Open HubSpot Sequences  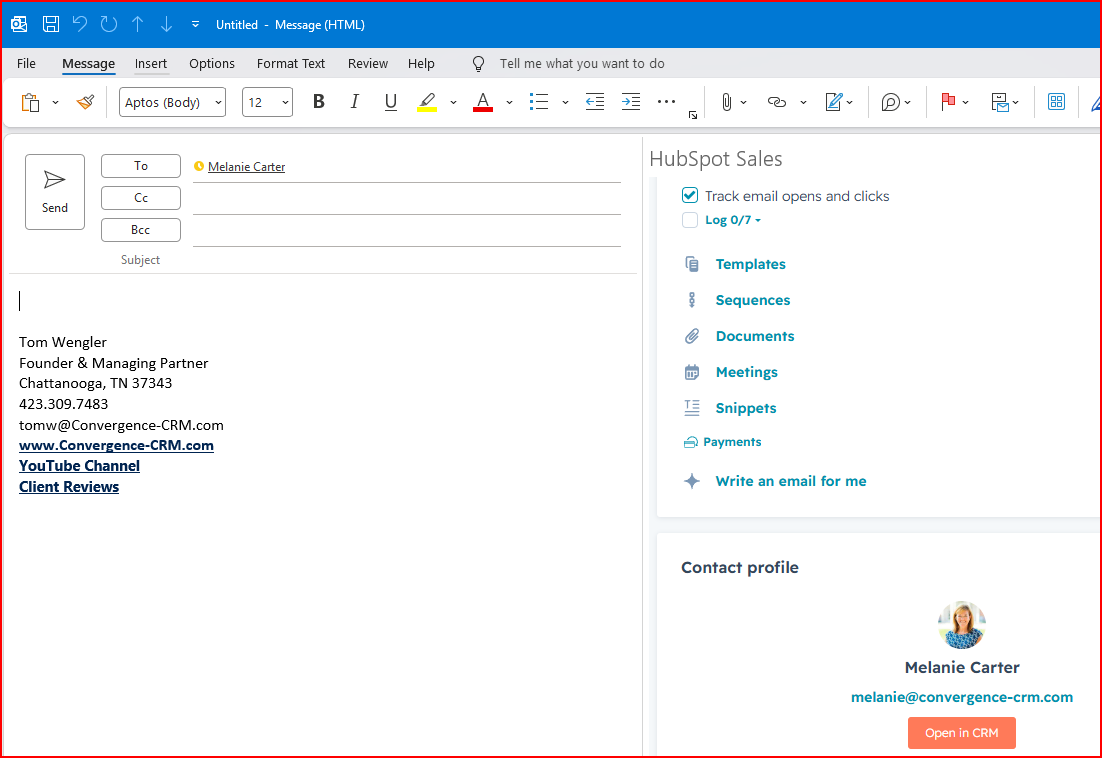[x=753, y=300]
